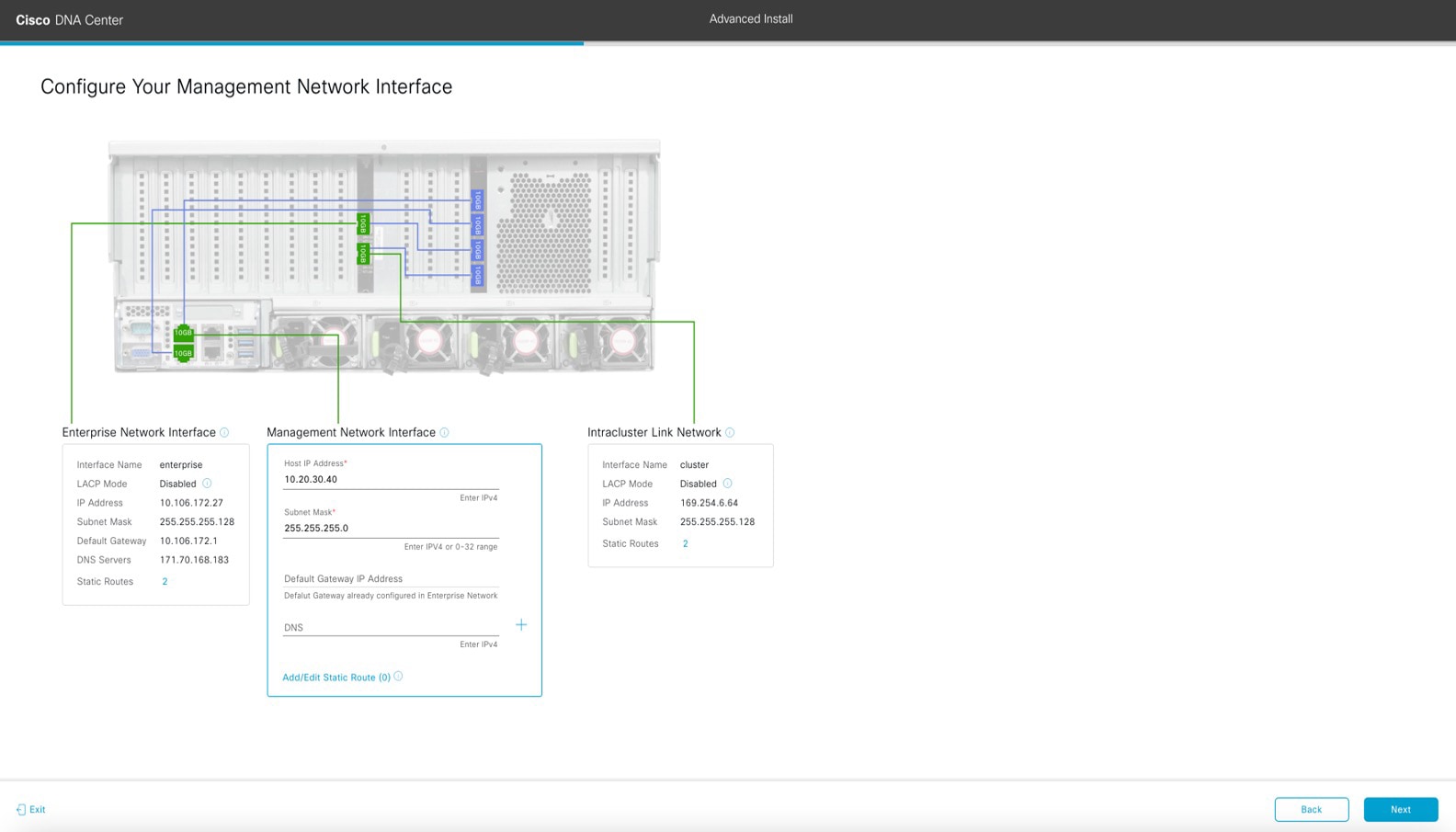Click the Back button
The height and width of the screenshot is (832, 1456).
tap(1311, 809)
